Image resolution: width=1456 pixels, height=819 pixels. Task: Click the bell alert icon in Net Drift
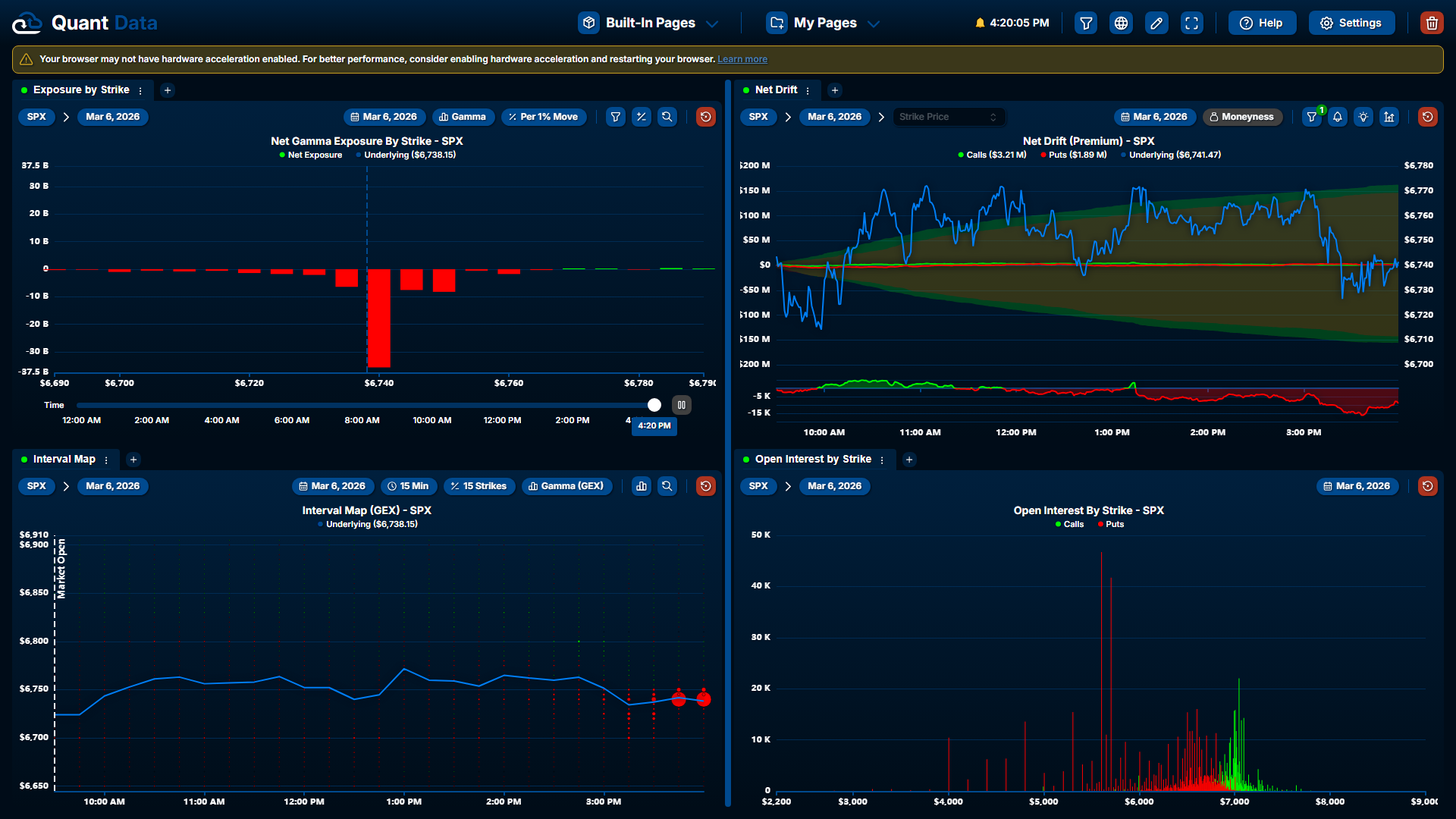coord(1338,117)
